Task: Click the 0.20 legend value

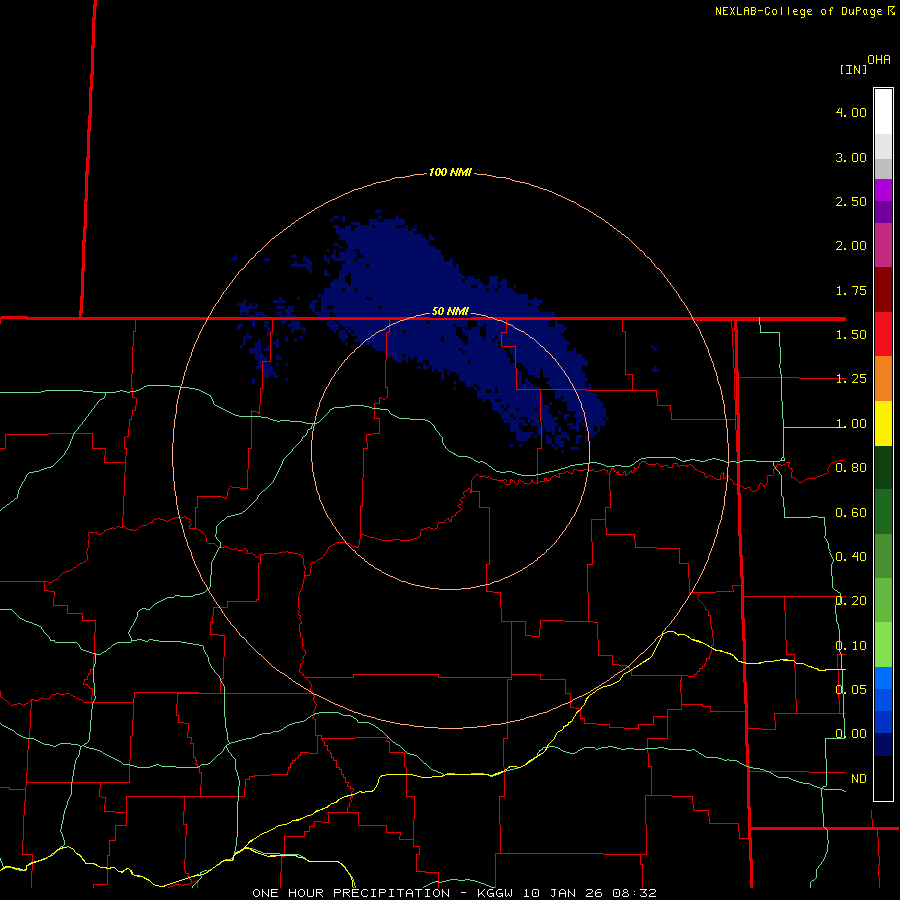Action: pyautogui.click(x=851, y=601)
